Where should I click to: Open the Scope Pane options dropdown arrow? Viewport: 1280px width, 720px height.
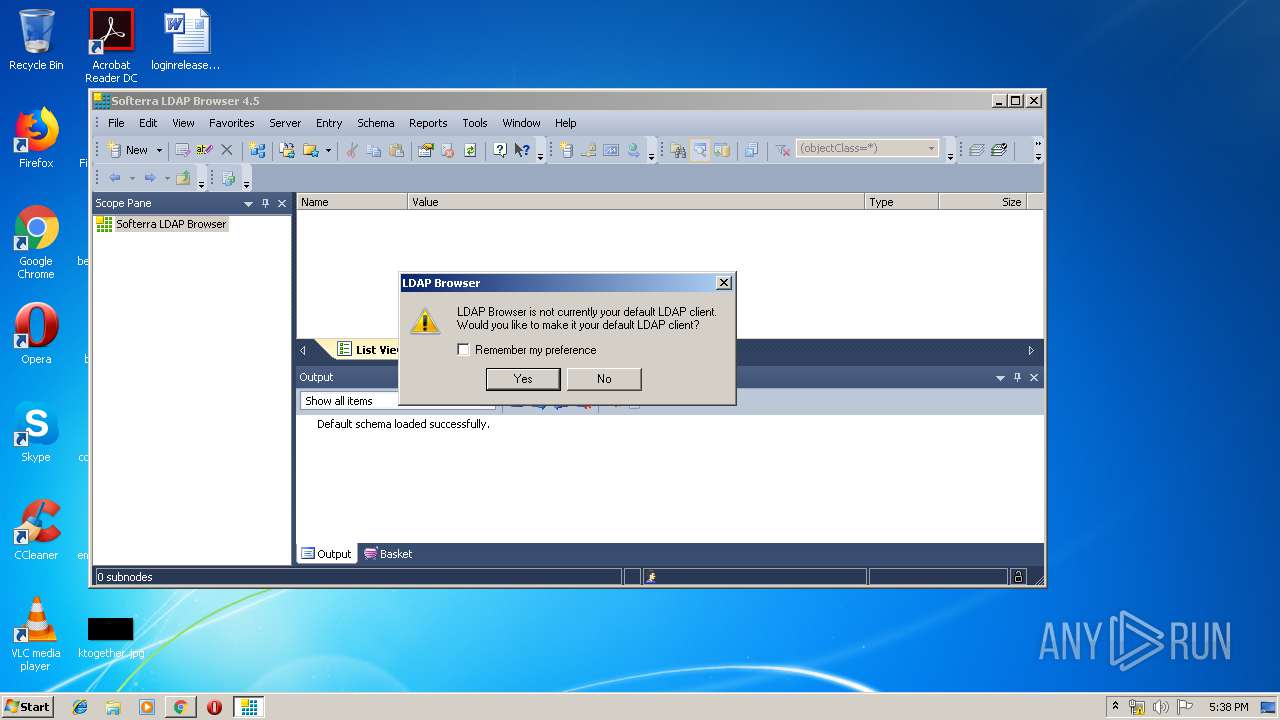click(248, 203)
